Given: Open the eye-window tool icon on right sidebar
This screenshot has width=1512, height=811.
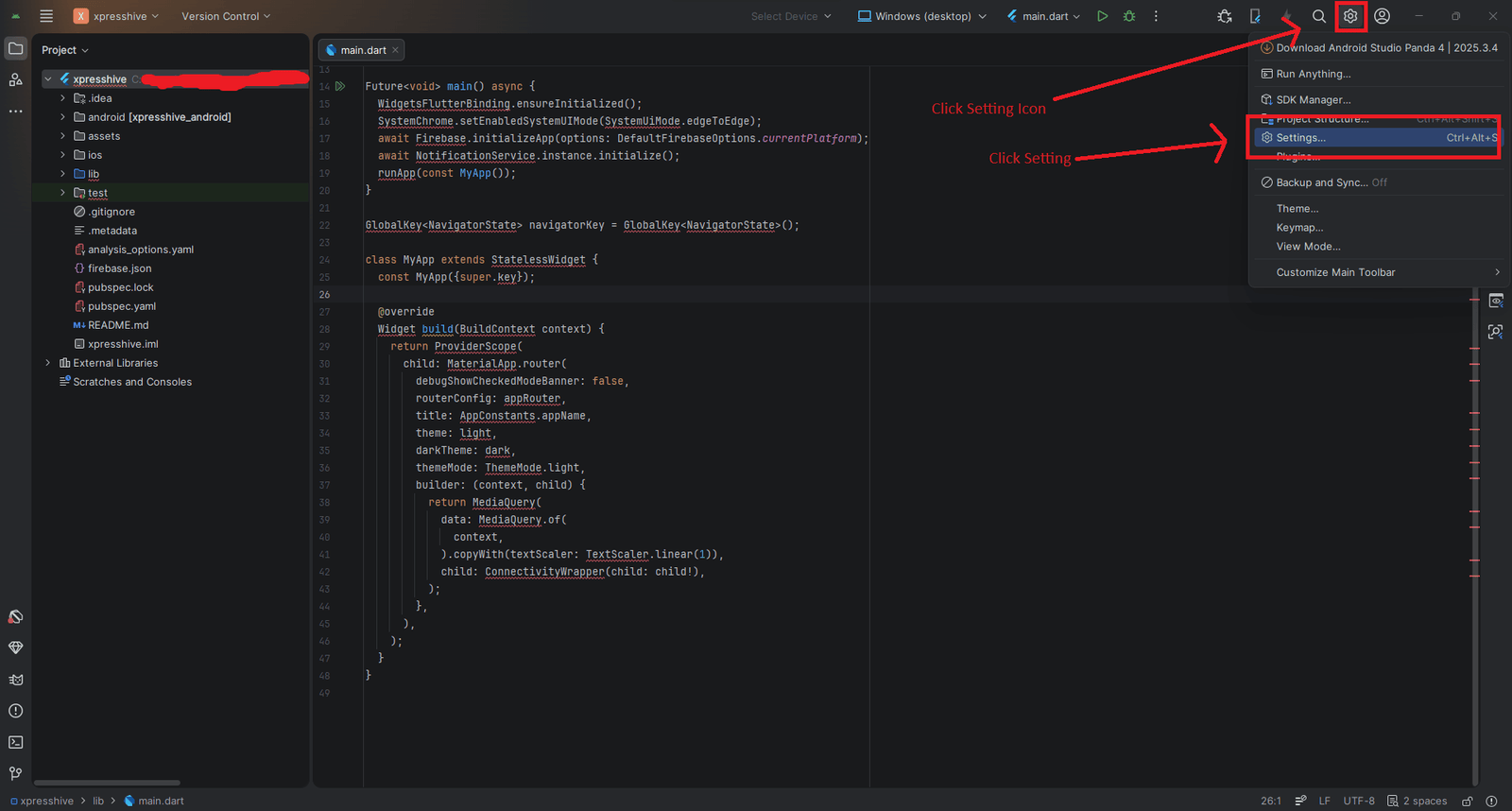Looking at the screenshot, I should [1496, 301].
